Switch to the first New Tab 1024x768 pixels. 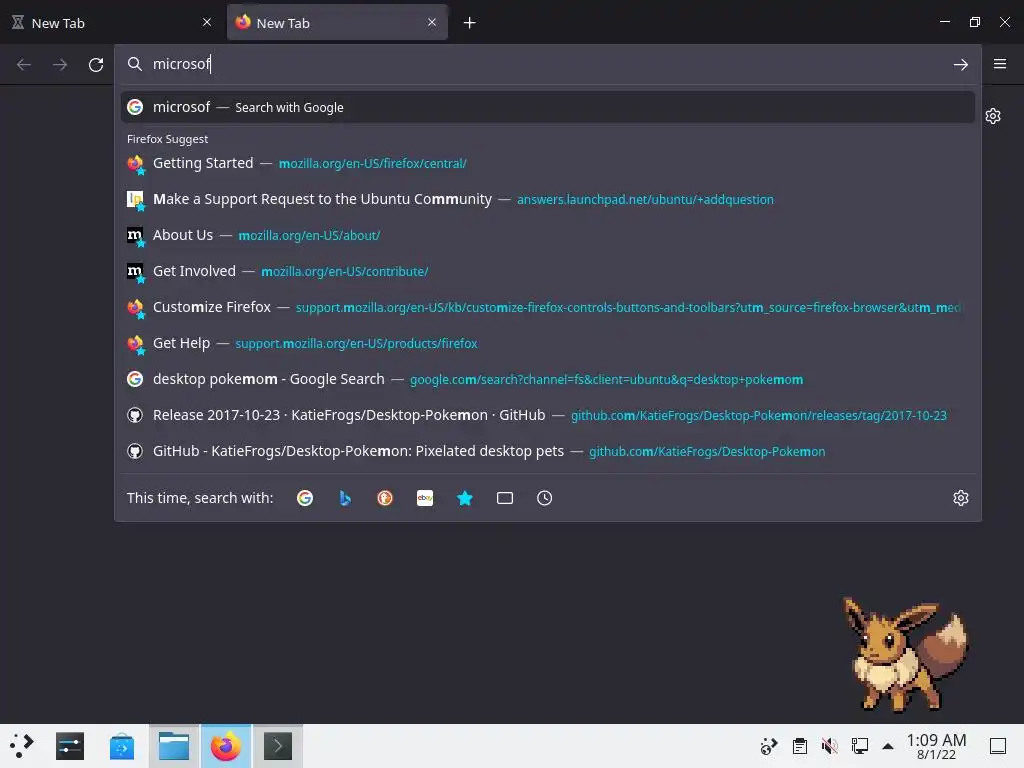112,23
